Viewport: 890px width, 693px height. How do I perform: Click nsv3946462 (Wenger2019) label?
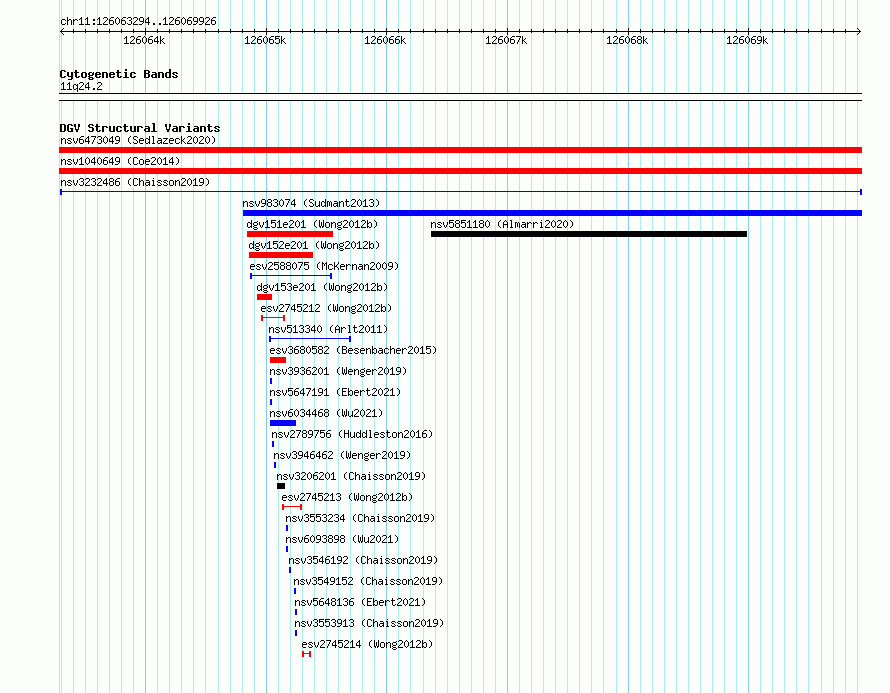[342, 455]
